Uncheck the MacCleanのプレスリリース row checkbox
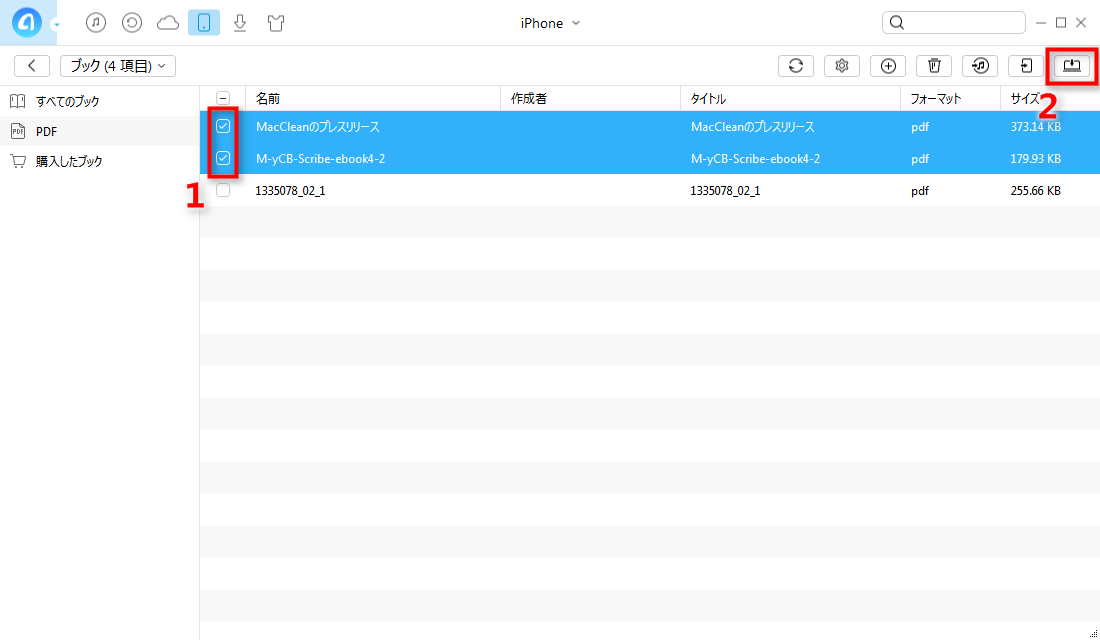Screen dimensions: 1100x640 (x=223, y=126)
